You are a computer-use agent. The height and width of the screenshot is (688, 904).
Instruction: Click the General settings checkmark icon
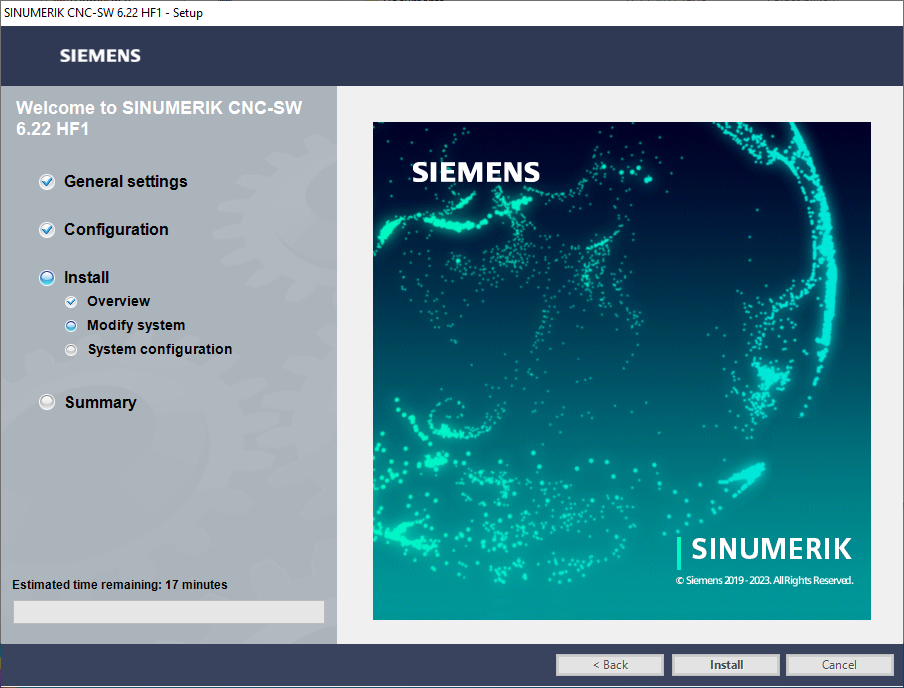point(47,182)
